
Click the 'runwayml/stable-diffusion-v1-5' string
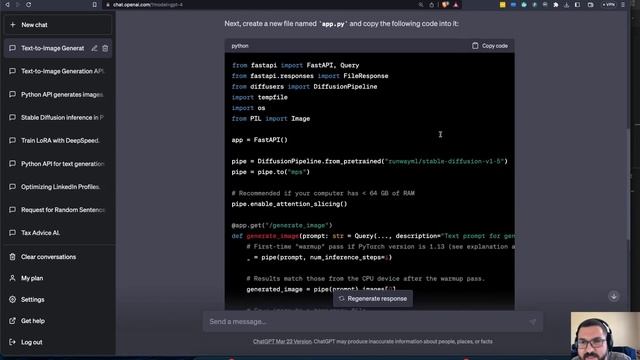coord(444,161)
